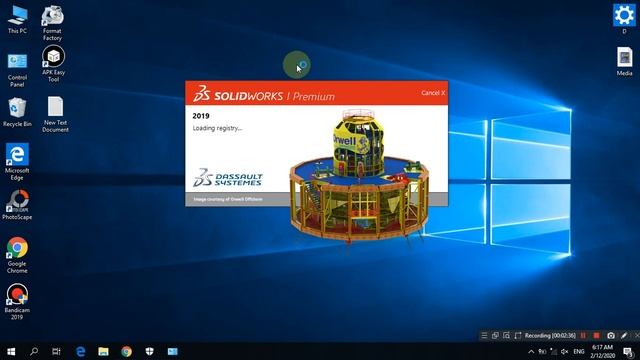640x360 pixels.
Task: Click the magnifier search-area icon in the recorder bar
Action: coord(507,336)
